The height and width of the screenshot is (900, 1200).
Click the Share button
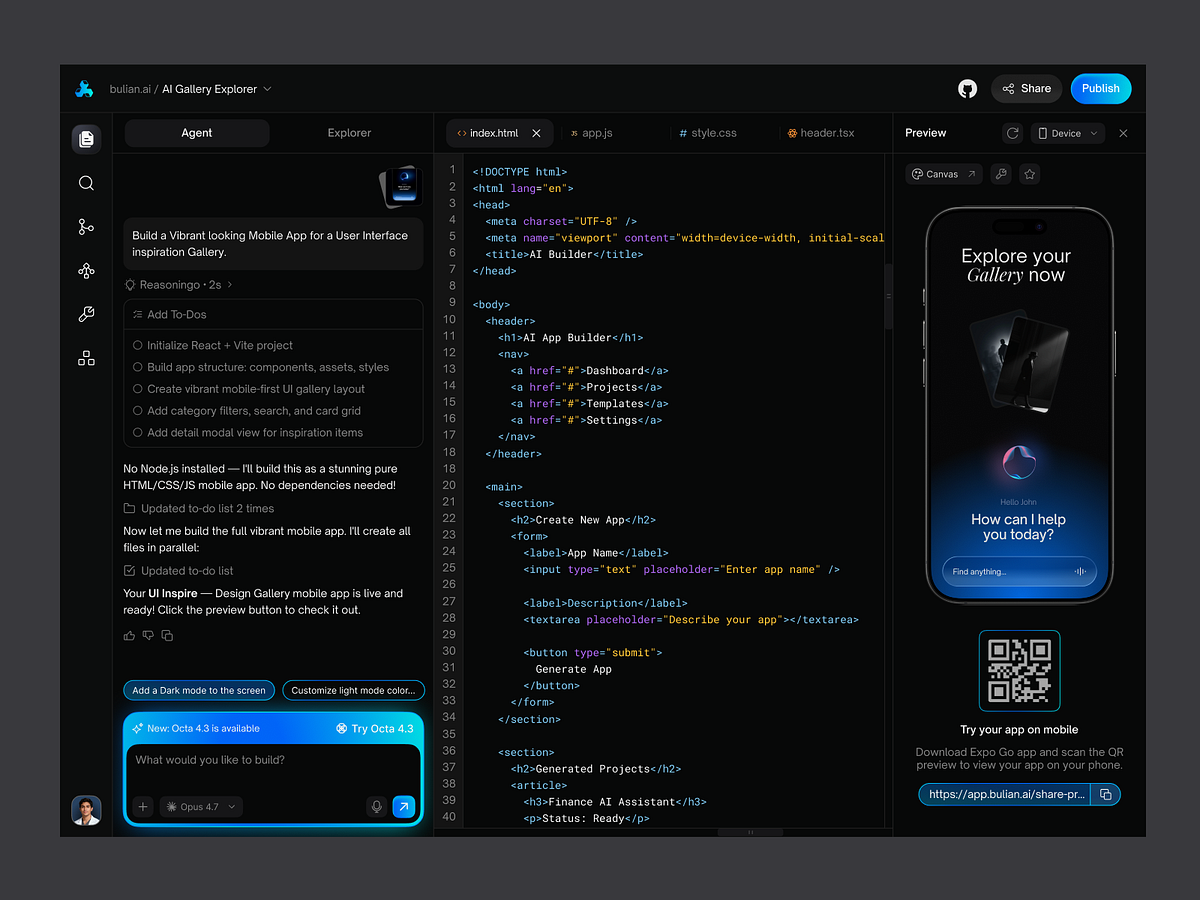tap(1026, 89)
